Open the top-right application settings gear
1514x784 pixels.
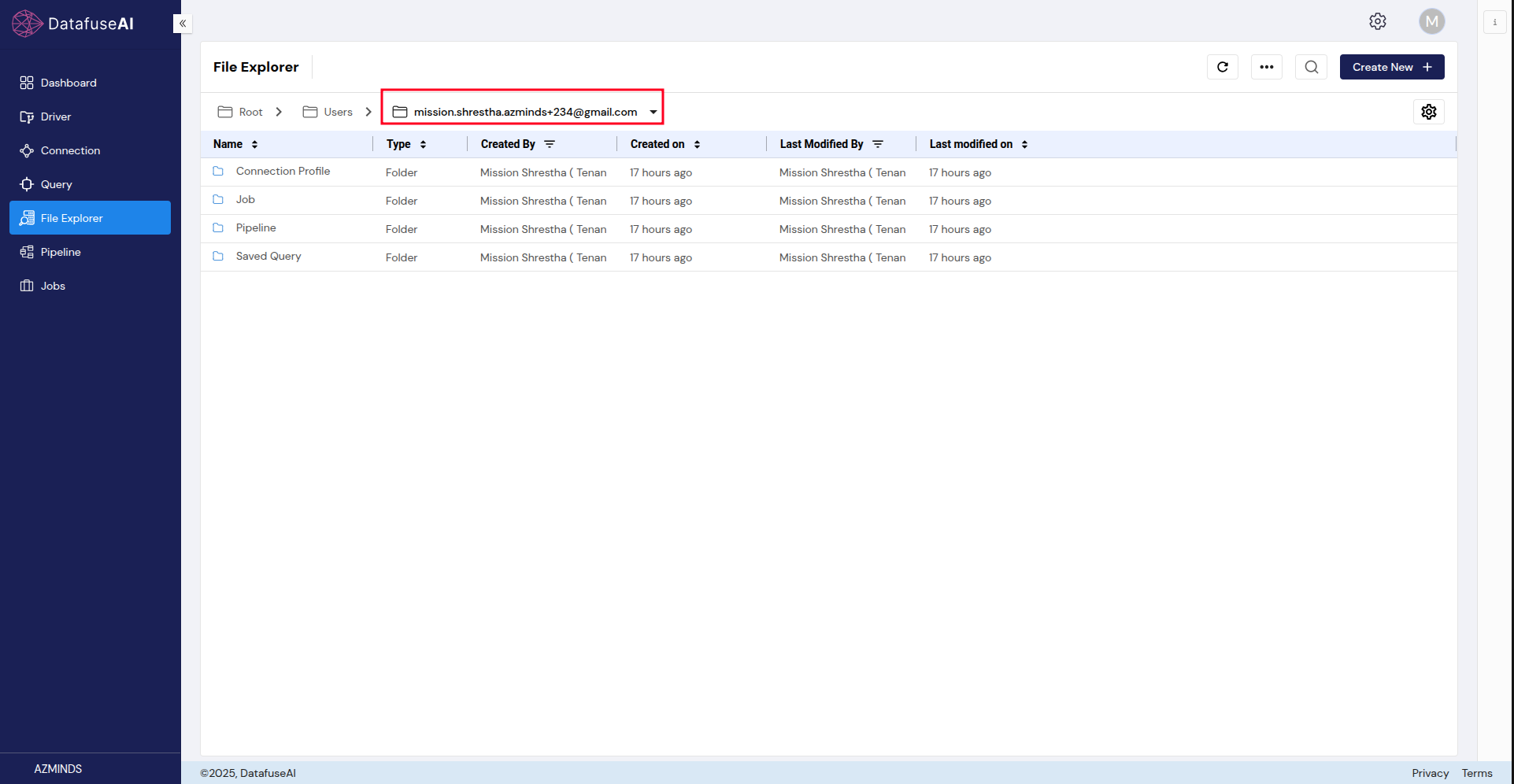click(x=1377, y=21)
